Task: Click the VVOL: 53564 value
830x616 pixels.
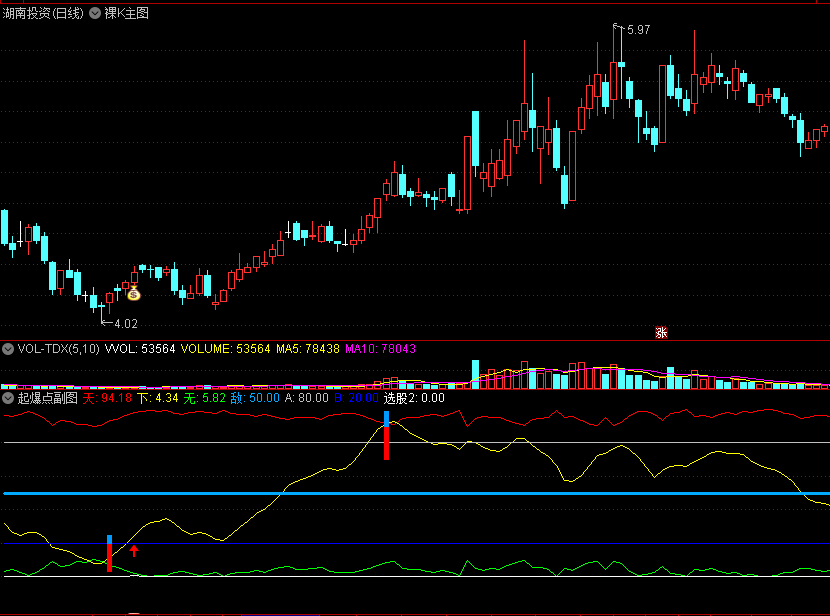Action: coord(140,349)
